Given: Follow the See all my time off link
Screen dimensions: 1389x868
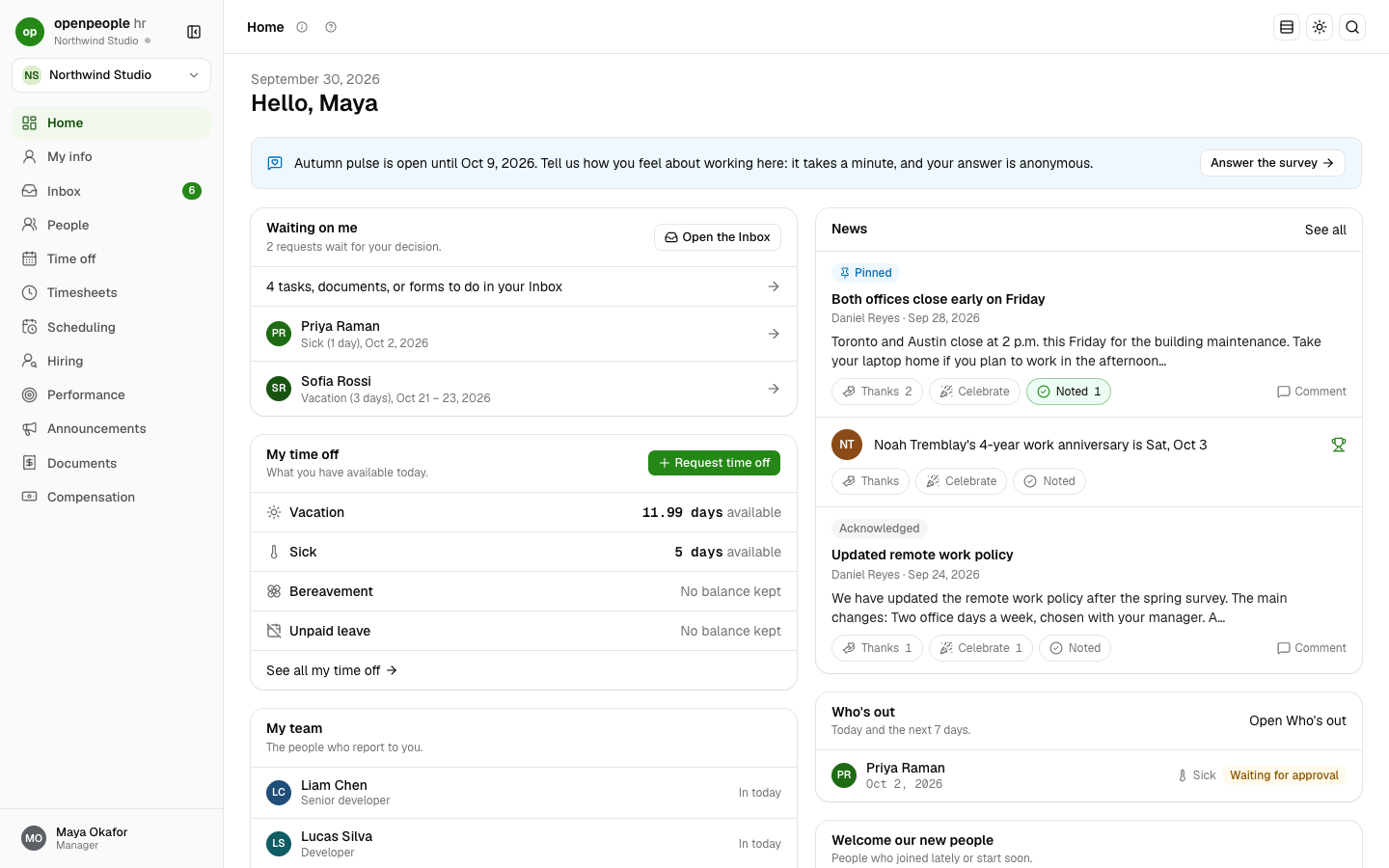Looking at the screenshot, I should pyautogui.click(x=332, y=670).
